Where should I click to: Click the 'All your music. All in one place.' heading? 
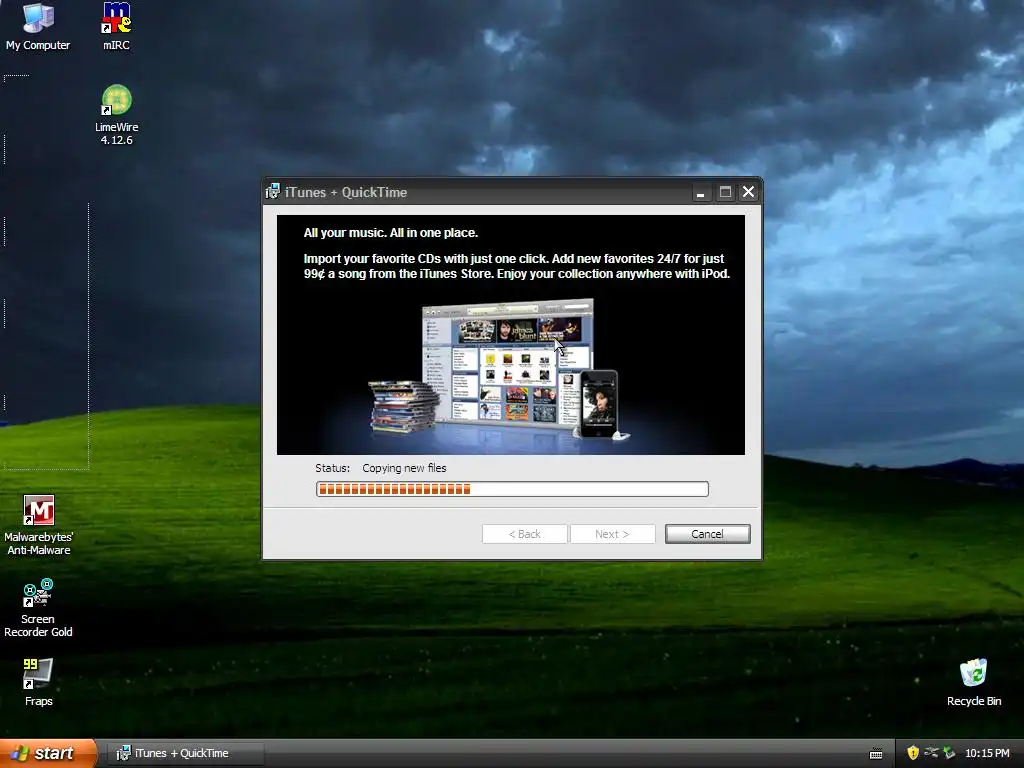point(391,233)
